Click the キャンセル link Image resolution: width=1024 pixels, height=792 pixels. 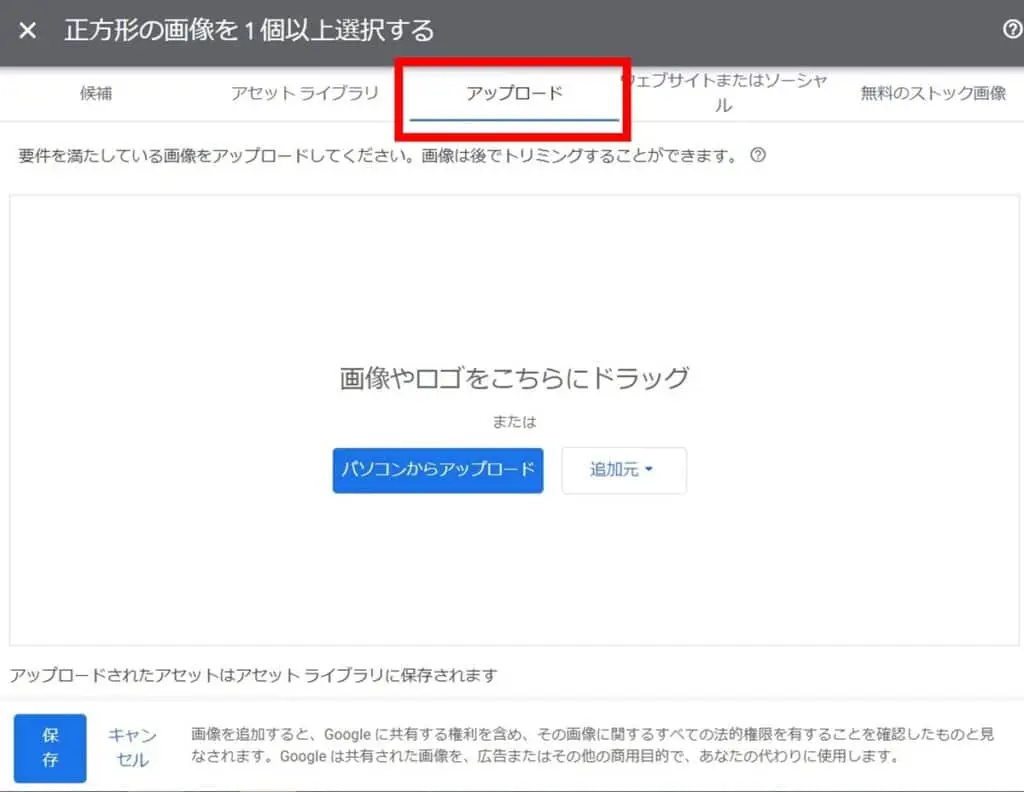(132, 747)
